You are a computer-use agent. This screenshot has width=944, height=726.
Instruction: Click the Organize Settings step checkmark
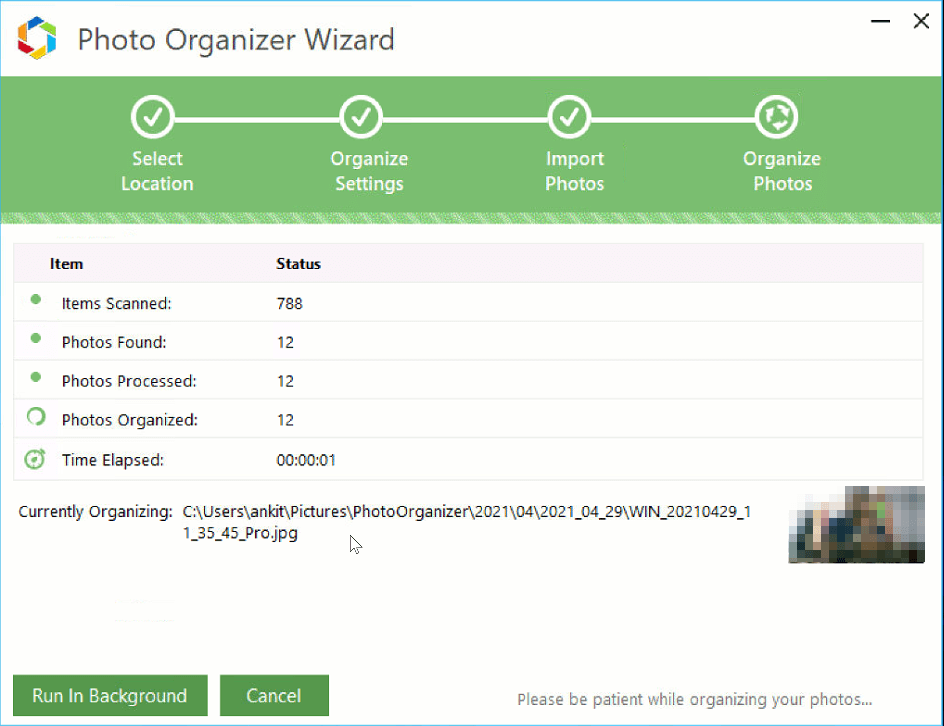(x=361, y=118)
